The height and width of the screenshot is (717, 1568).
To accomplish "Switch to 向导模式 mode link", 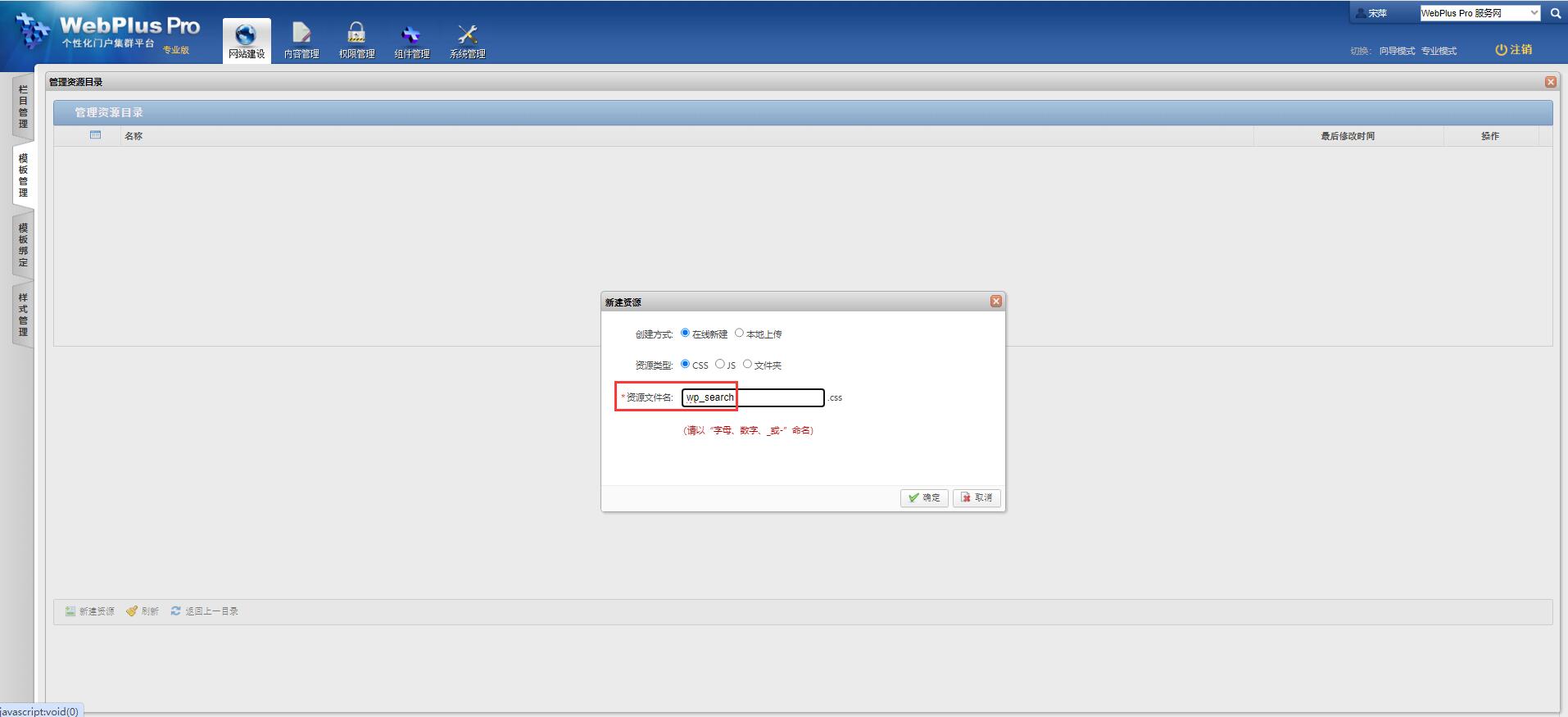I will (1397, 51).
